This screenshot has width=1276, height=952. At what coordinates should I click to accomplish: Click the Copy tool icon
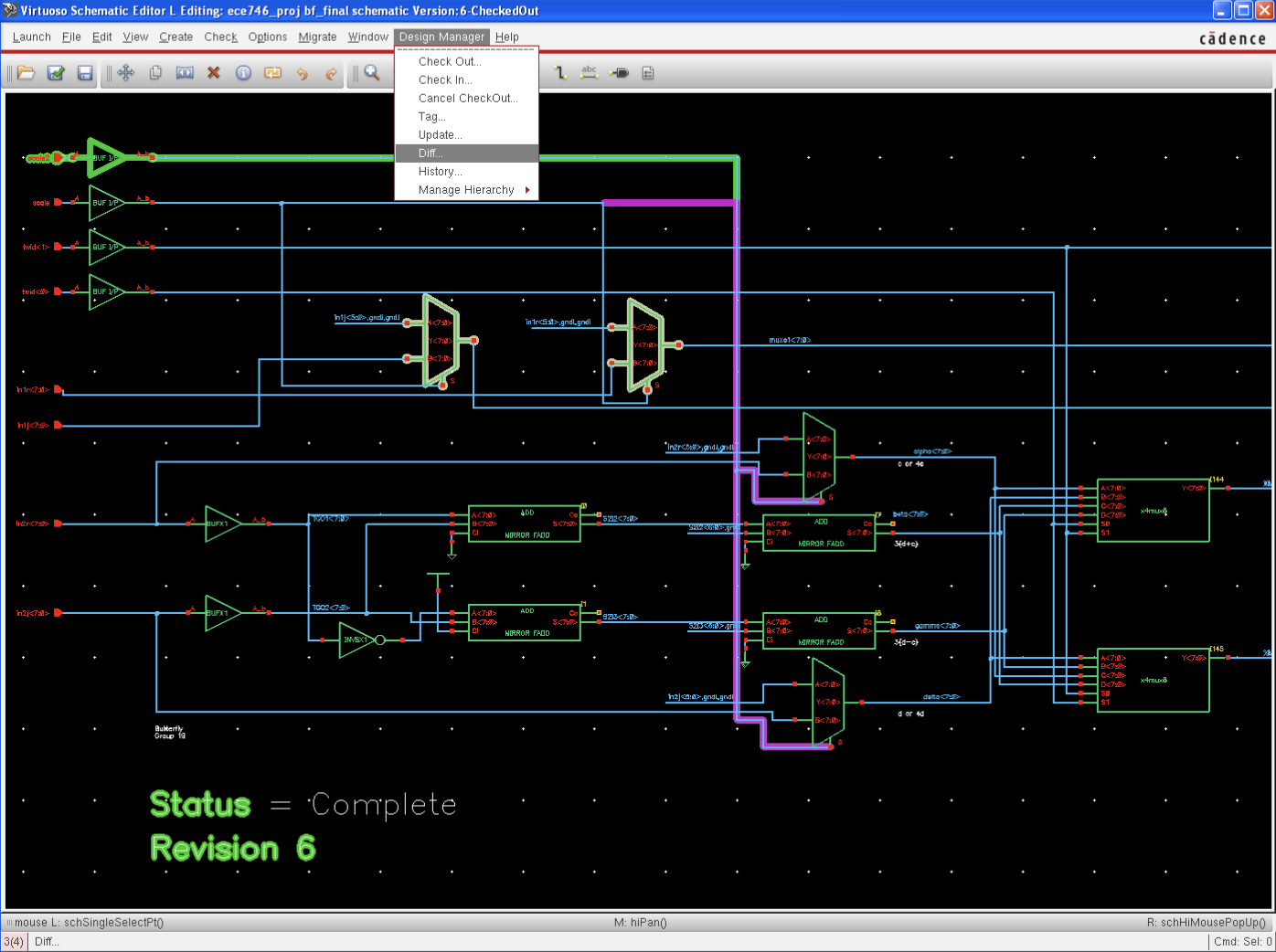point(155,73)
